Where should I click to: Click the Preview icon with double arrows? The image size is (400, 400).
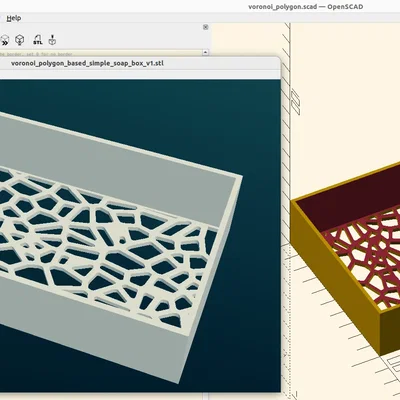pyautogui.click(x=4, y=41)
